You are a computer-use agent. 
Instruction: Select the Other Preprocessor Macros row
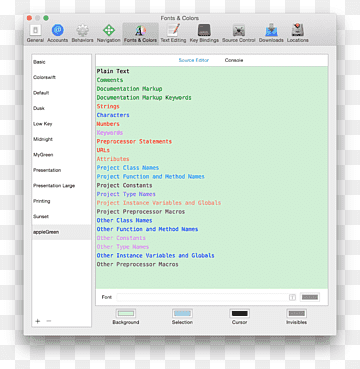click(212, 264)
